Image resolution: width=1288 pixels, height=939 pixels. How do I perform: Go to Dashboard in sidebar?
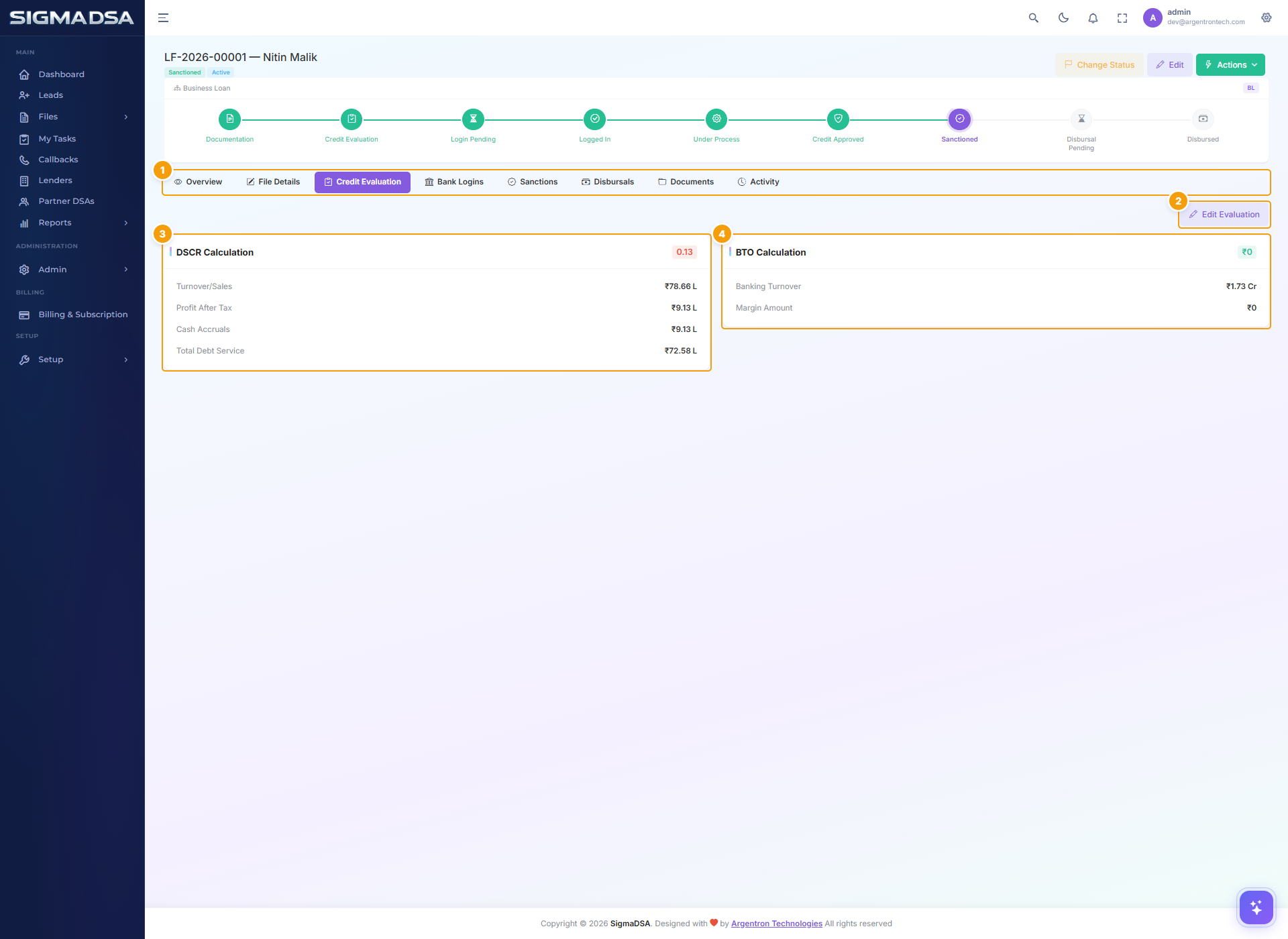(x=61, y=74)
